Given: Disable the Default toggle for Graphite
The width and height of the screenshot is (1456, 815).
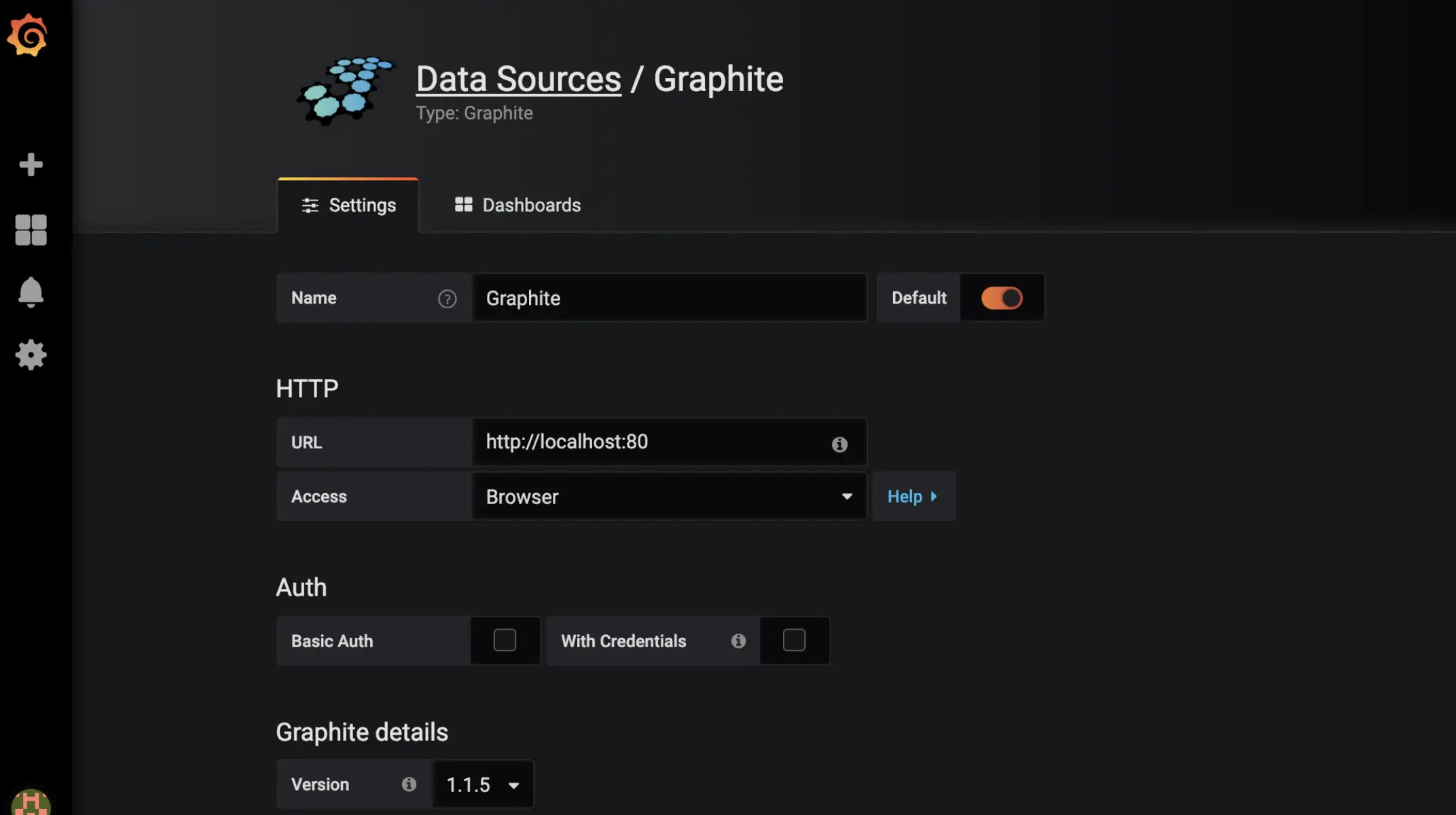Looking at the screenshot, I should (x=1001, y=297).
